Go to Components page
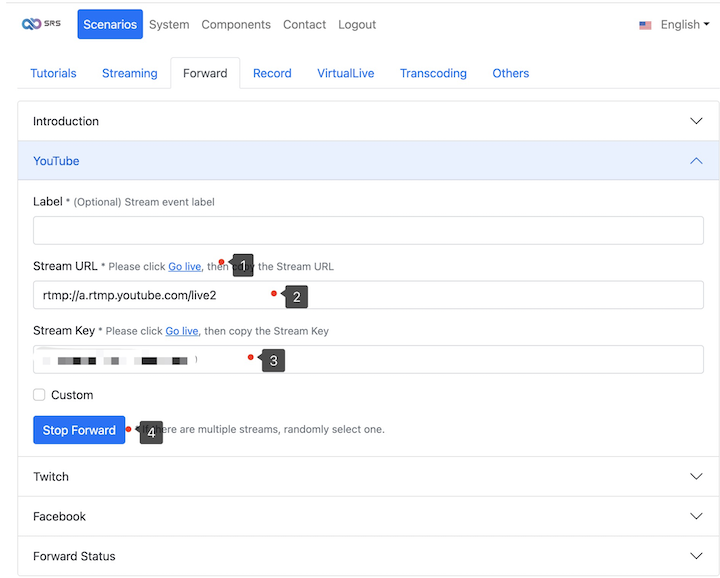 point(236,24)
